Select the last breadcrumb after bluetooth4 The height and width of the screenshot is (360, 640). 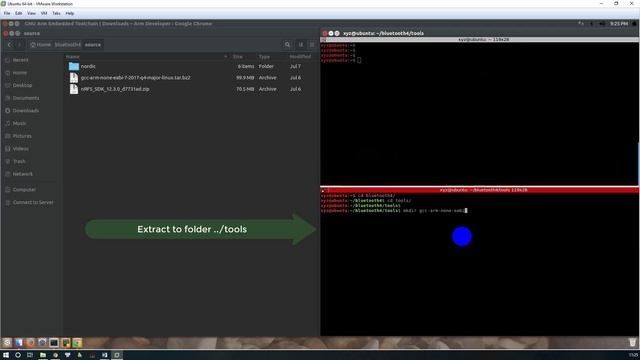(93, 44)
